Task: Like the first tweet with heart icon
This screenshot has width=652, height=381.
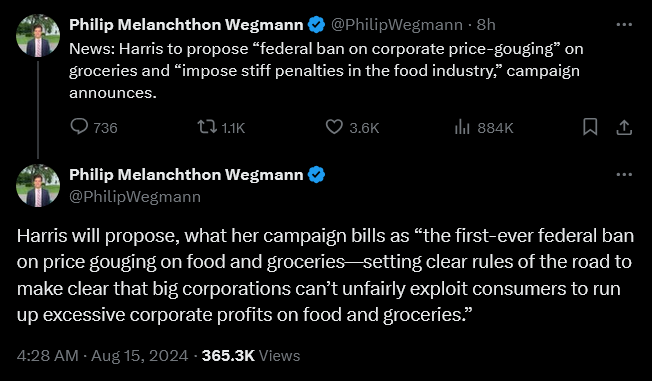Action: tap(334, 127)
